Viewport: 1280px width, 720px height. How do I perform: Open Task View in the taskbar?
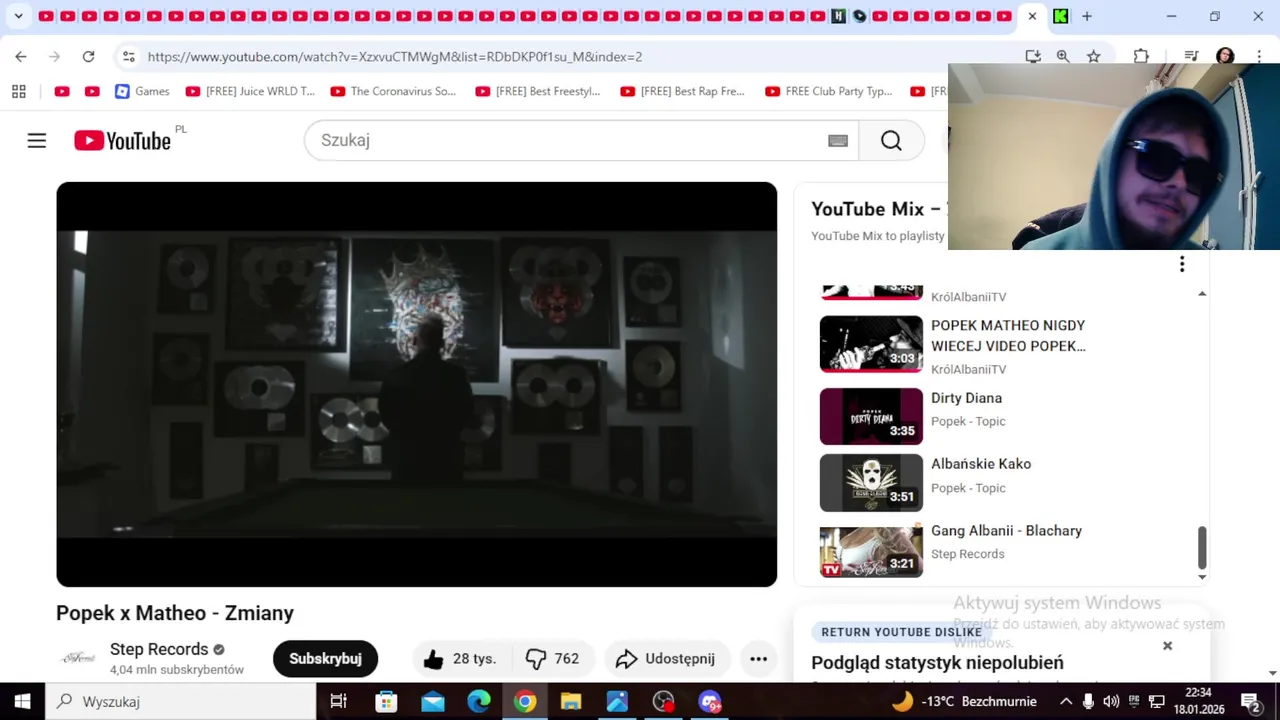338,702
